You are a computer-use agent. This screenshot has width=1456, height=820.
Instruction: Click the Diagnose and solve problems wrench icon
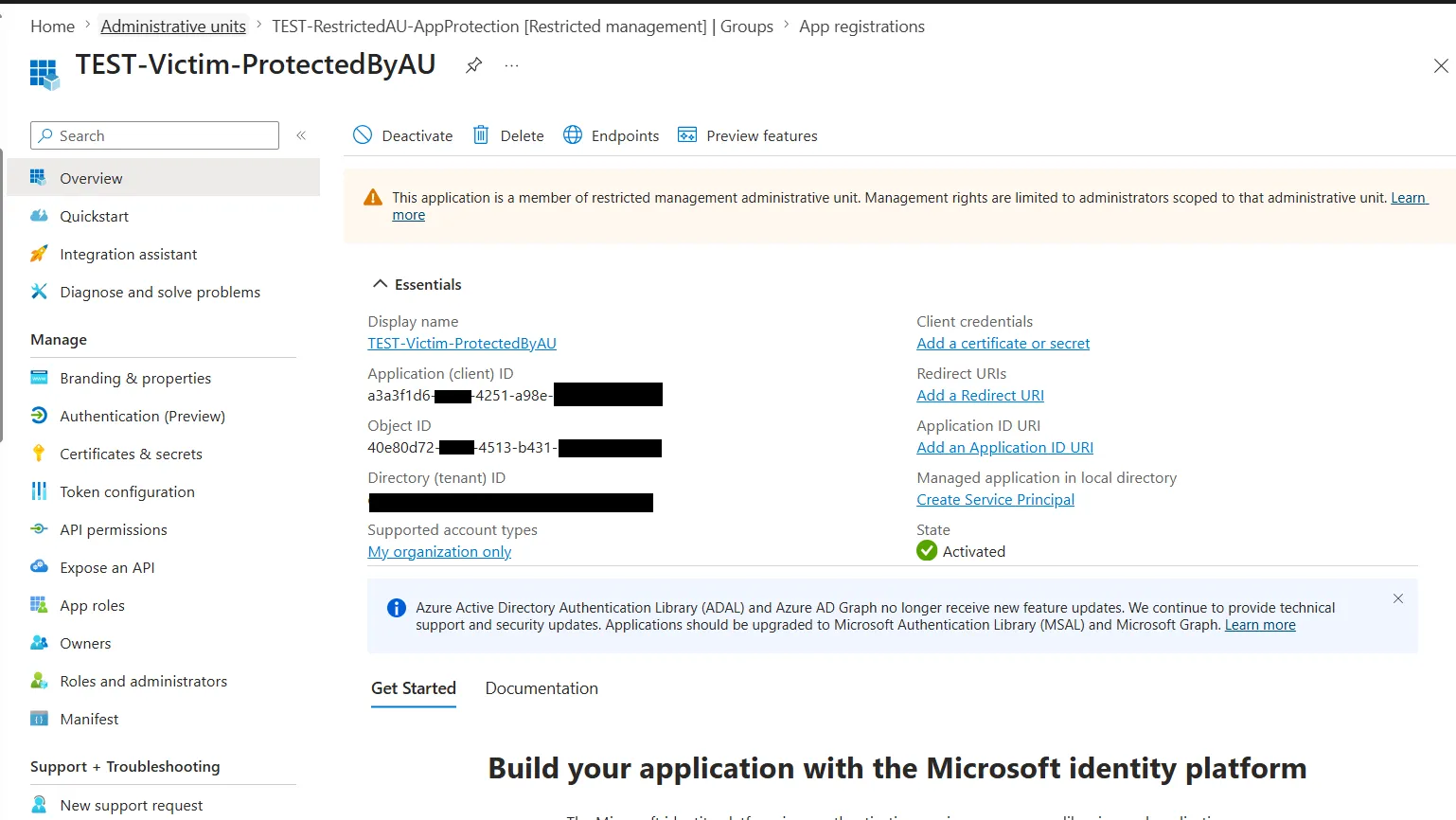point(39,291)
